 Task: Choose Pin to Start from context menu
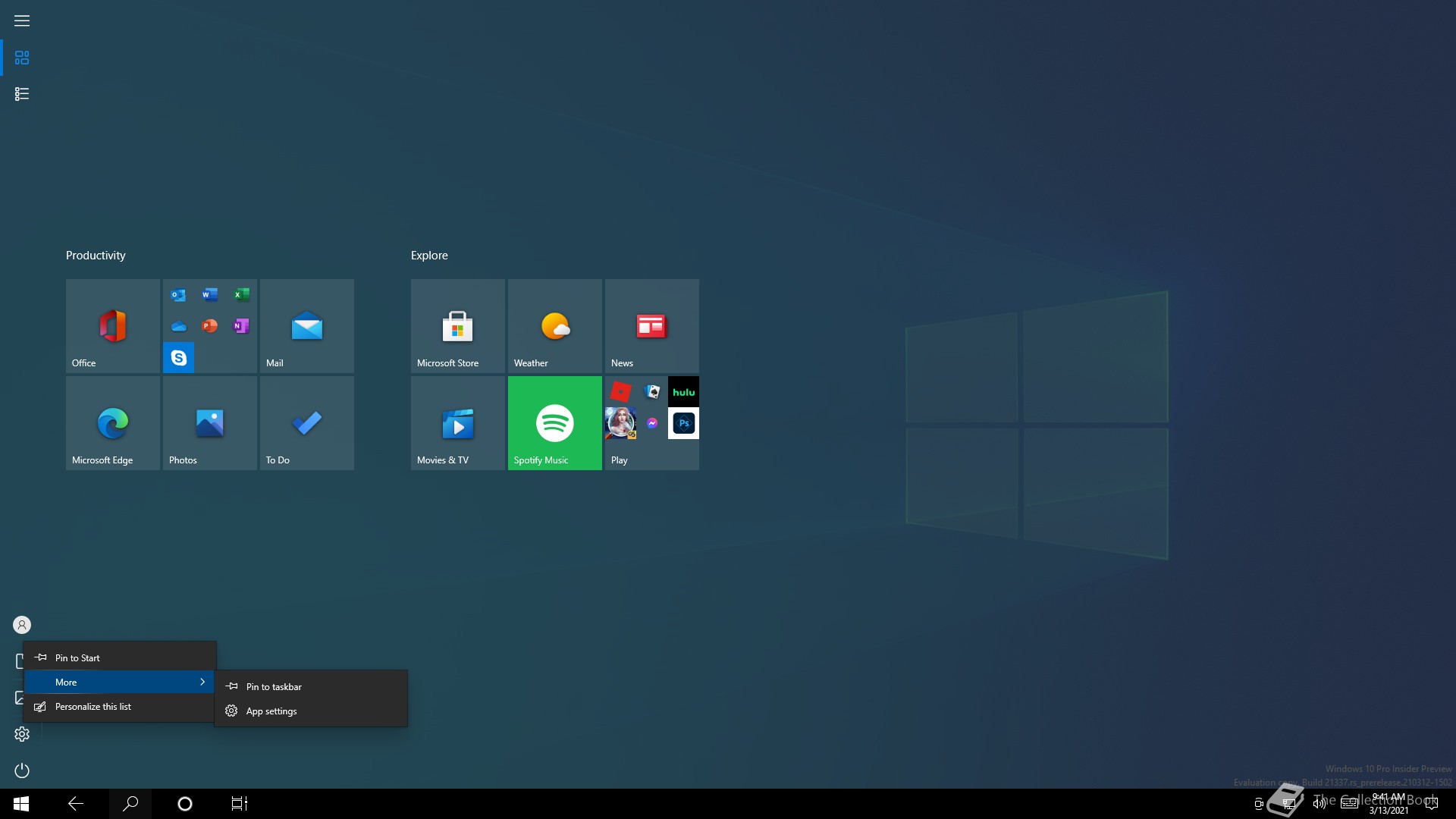120,657
